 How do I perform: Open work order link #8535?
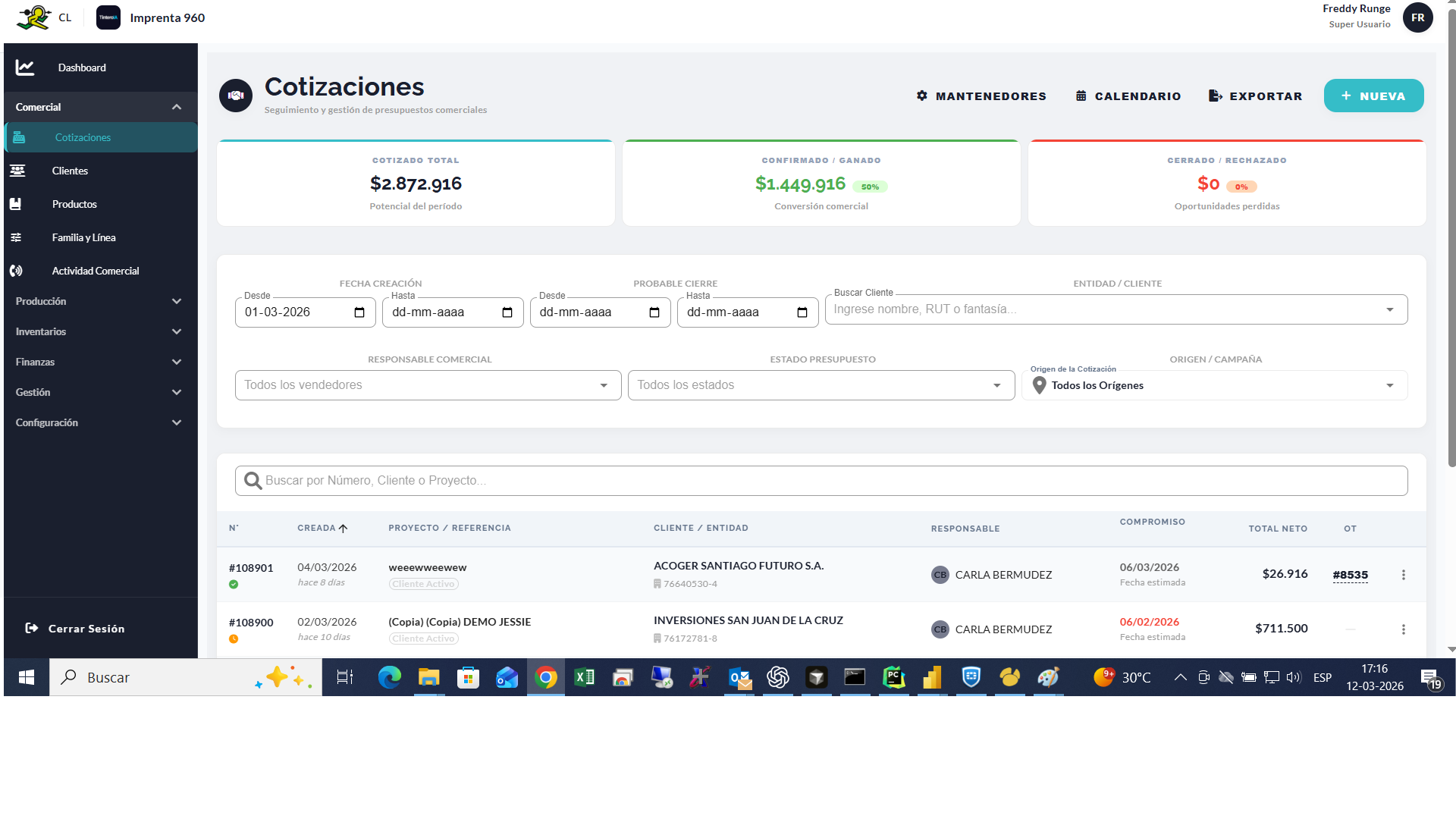click(1350, 575)
